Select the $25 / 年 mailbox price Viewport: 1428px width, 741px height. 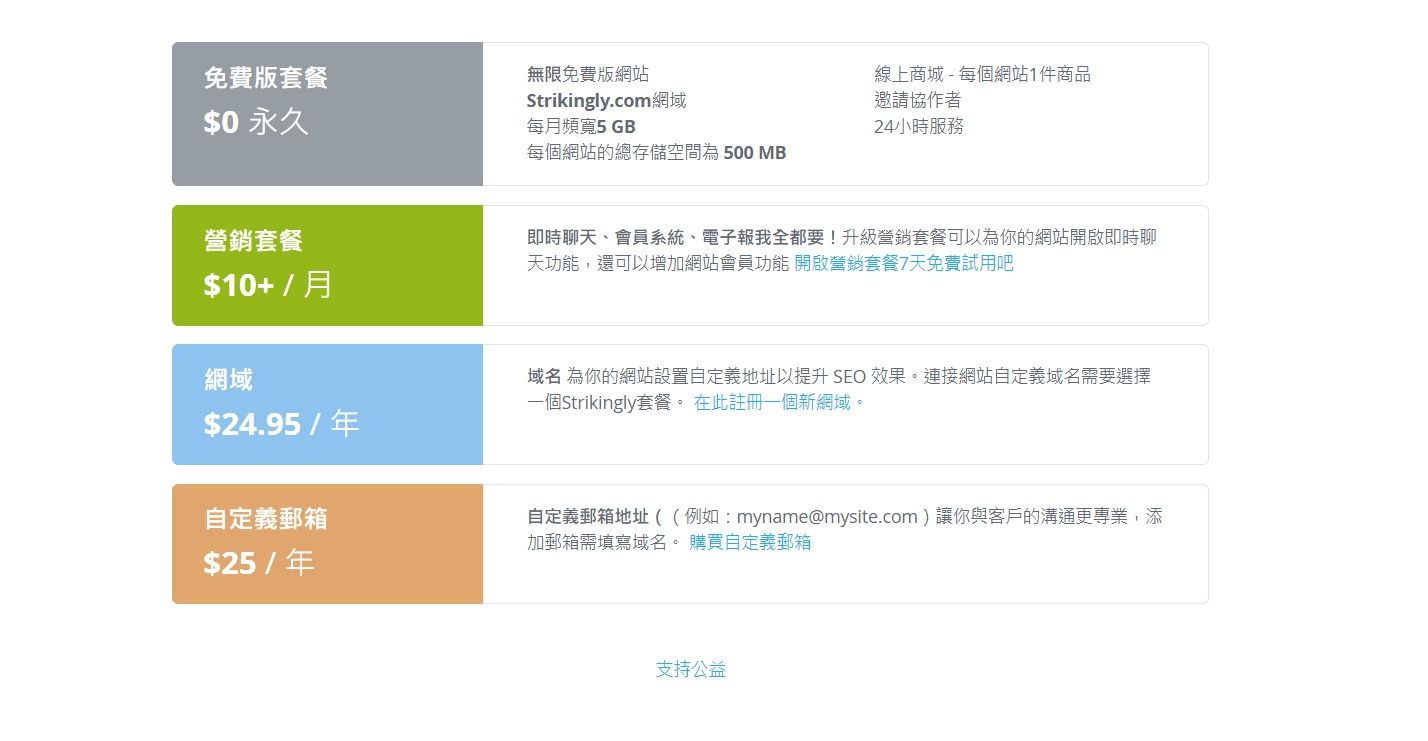coord(259,563)
